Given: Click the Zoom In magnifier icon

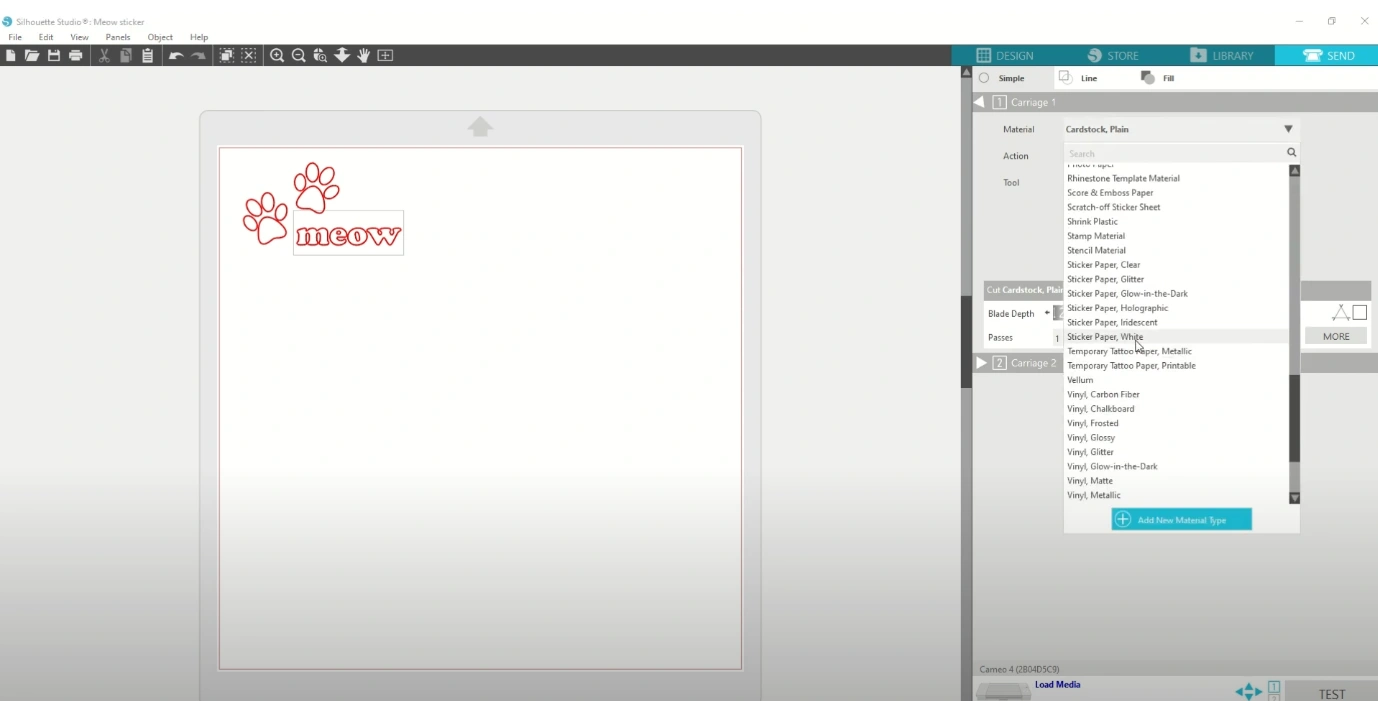Looking at the screenshot, I should [x=277, y=56].
